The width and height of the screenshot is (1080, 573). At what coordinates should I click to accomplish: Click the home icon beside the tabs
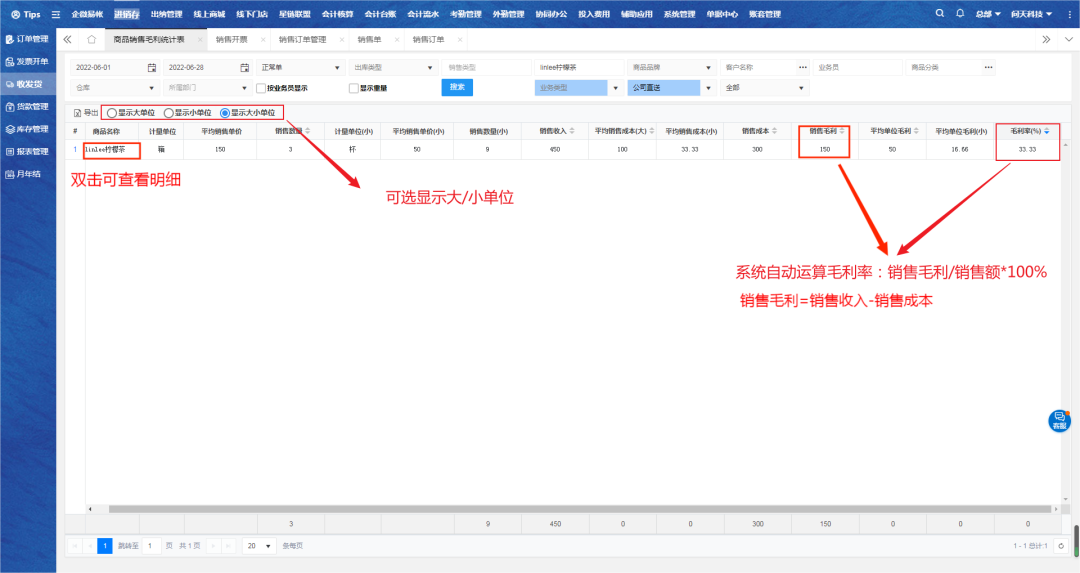(x=91, y=39)
